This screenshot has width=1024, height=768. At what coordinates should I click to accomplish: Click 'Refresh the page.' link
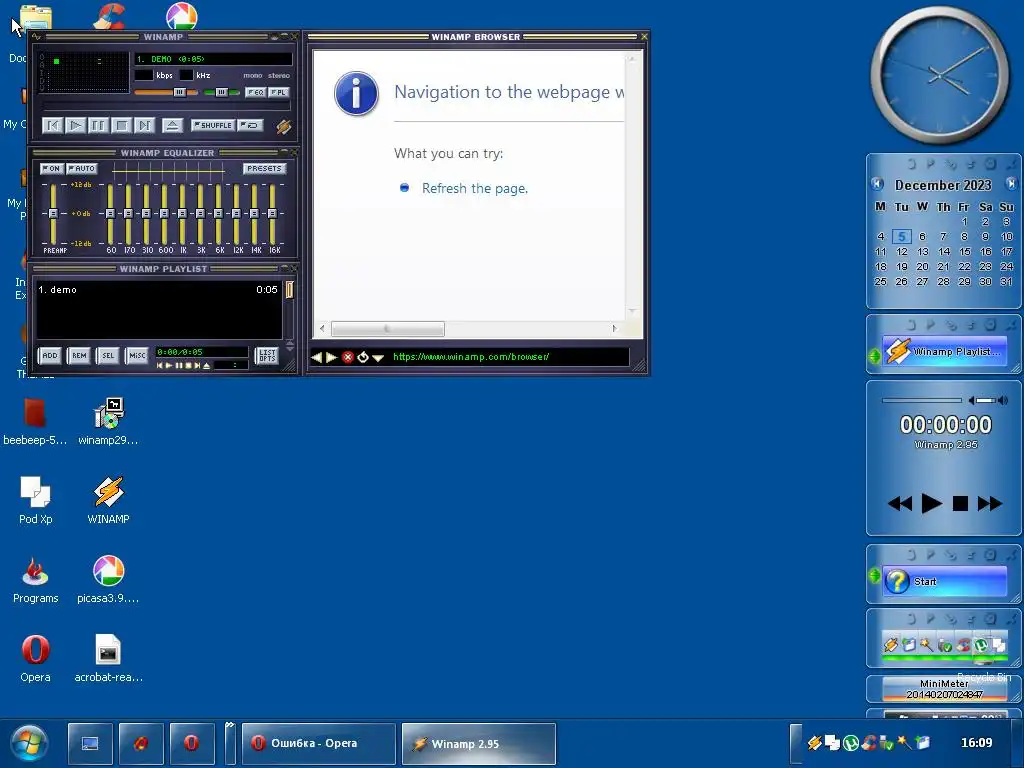[475, 188]
